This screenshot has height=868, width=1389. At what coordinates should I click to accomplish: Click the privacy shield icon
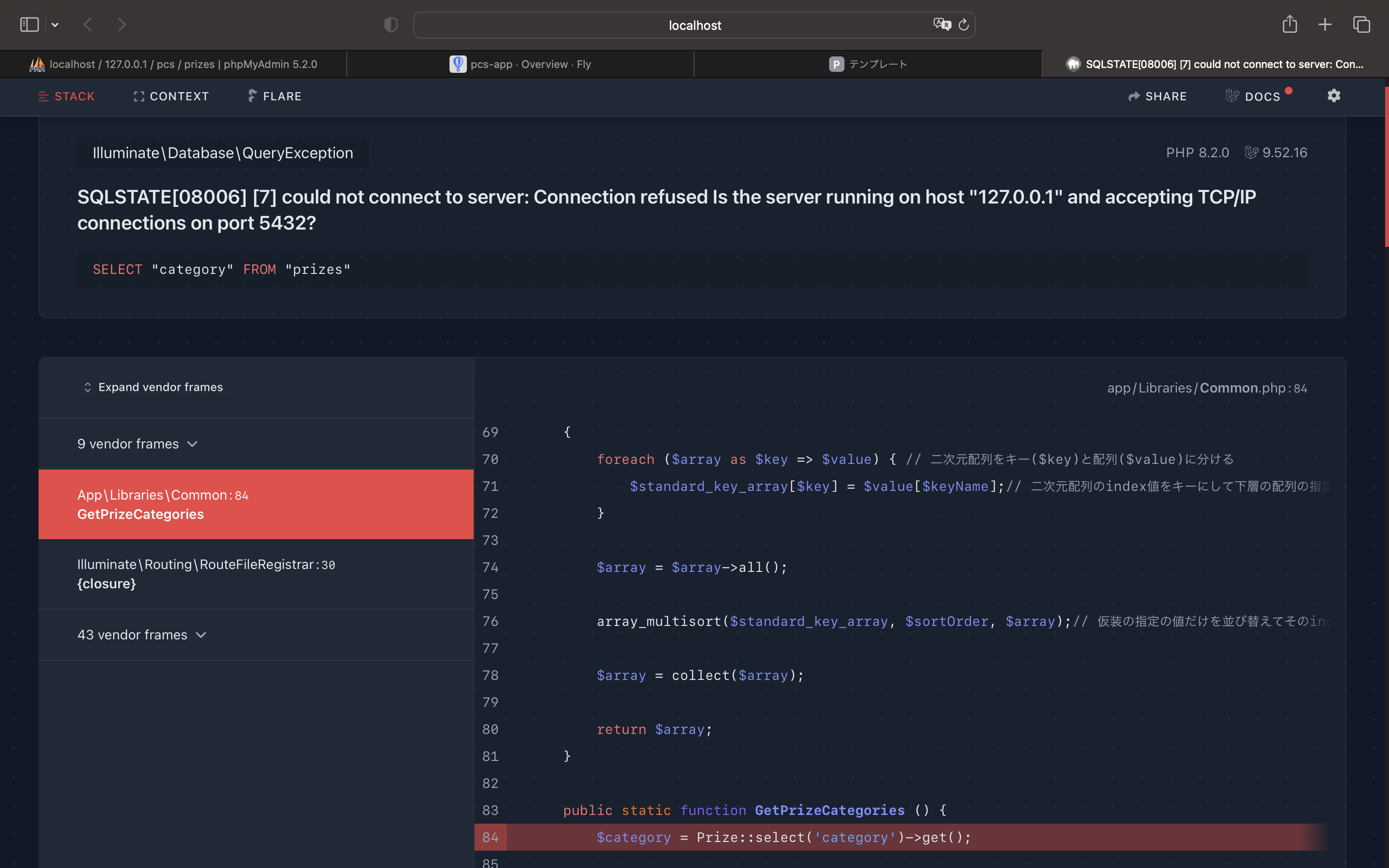pyautogui.click(x=390, y=25)
